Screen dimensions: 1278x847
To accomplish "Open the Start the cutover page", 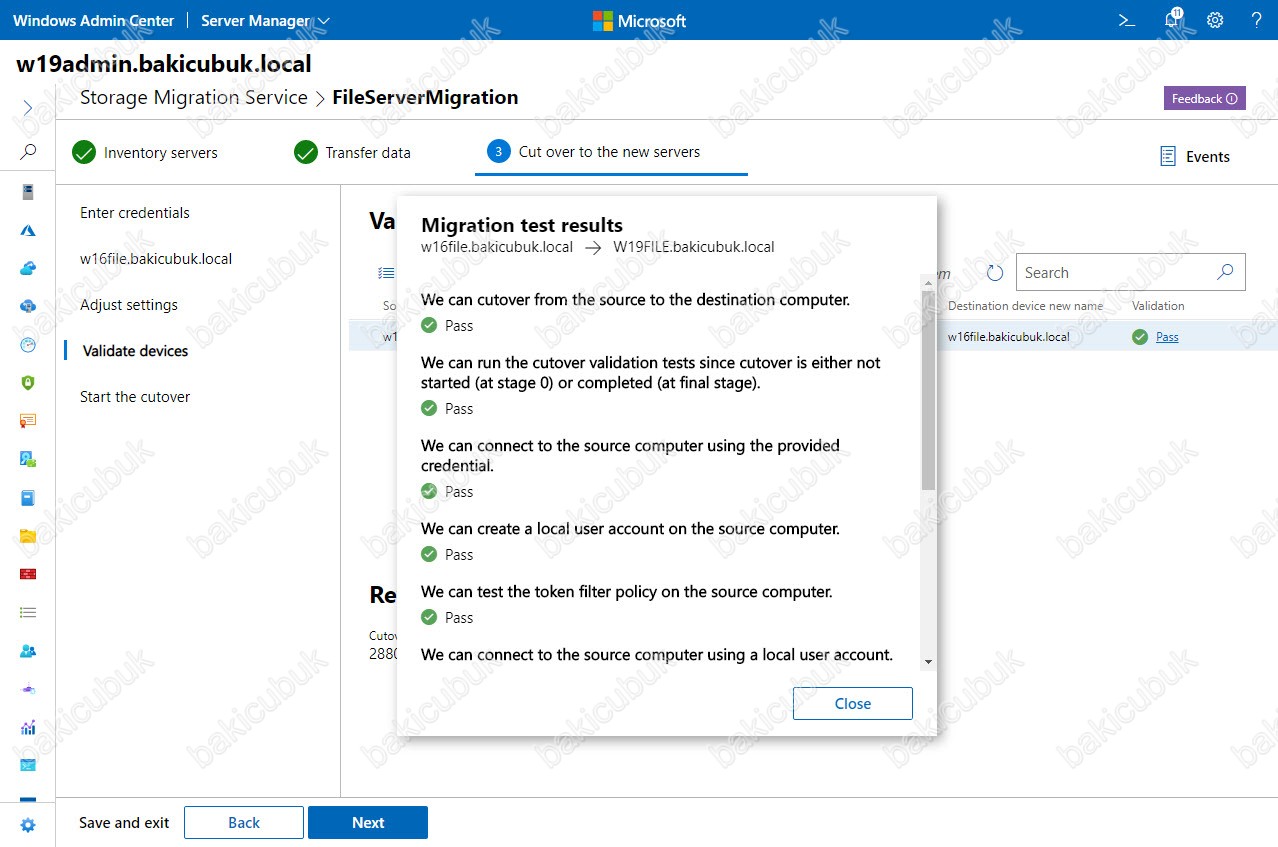I will pyautogui.click(x=135, y=397).
